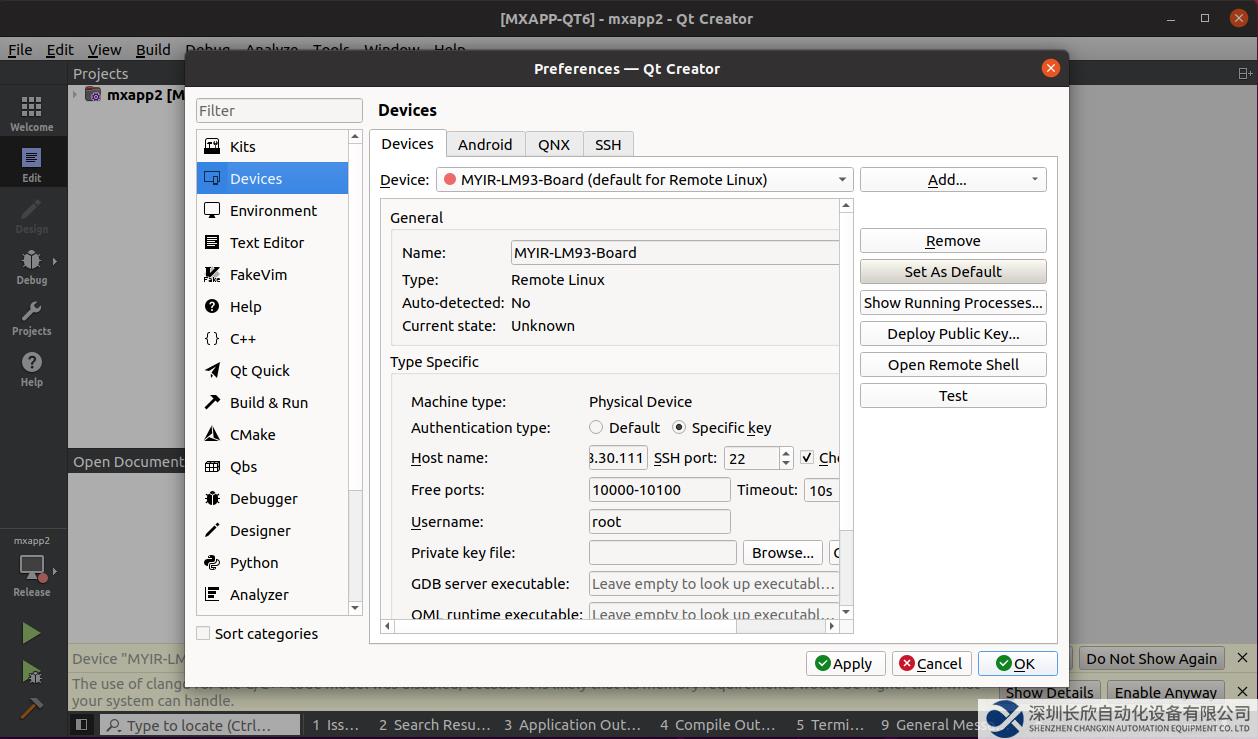This screenshot has width=1258, height=739.
Task: Switch to Welcome mode in Qt Creator sidebar
Action: (32, 113)
